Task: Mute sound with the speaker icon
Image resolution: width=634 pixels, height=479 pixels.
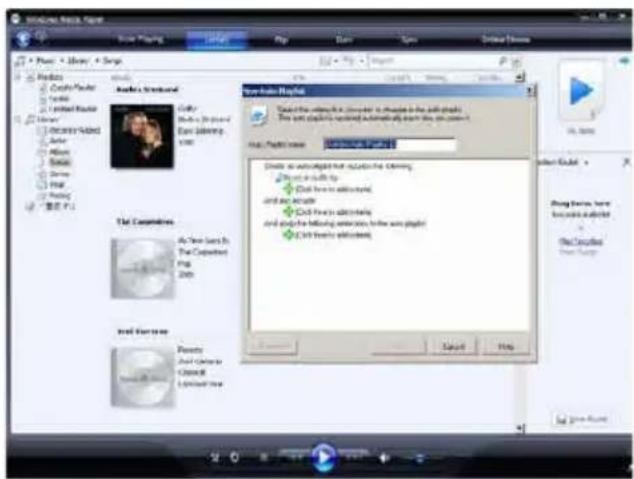Action: [385, 458]
